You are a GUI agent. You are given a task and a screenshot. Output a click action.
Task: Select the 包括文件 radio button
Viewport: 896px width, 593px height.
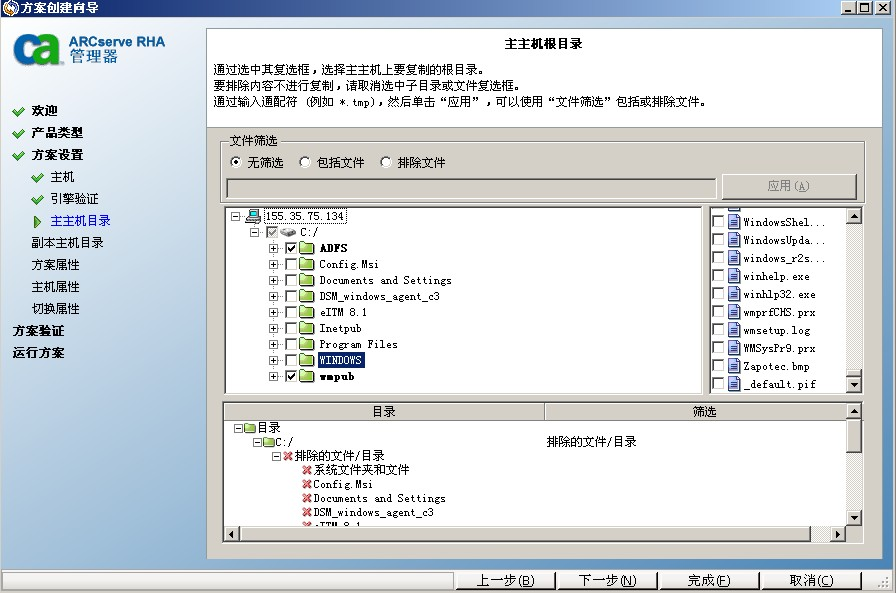305,162
